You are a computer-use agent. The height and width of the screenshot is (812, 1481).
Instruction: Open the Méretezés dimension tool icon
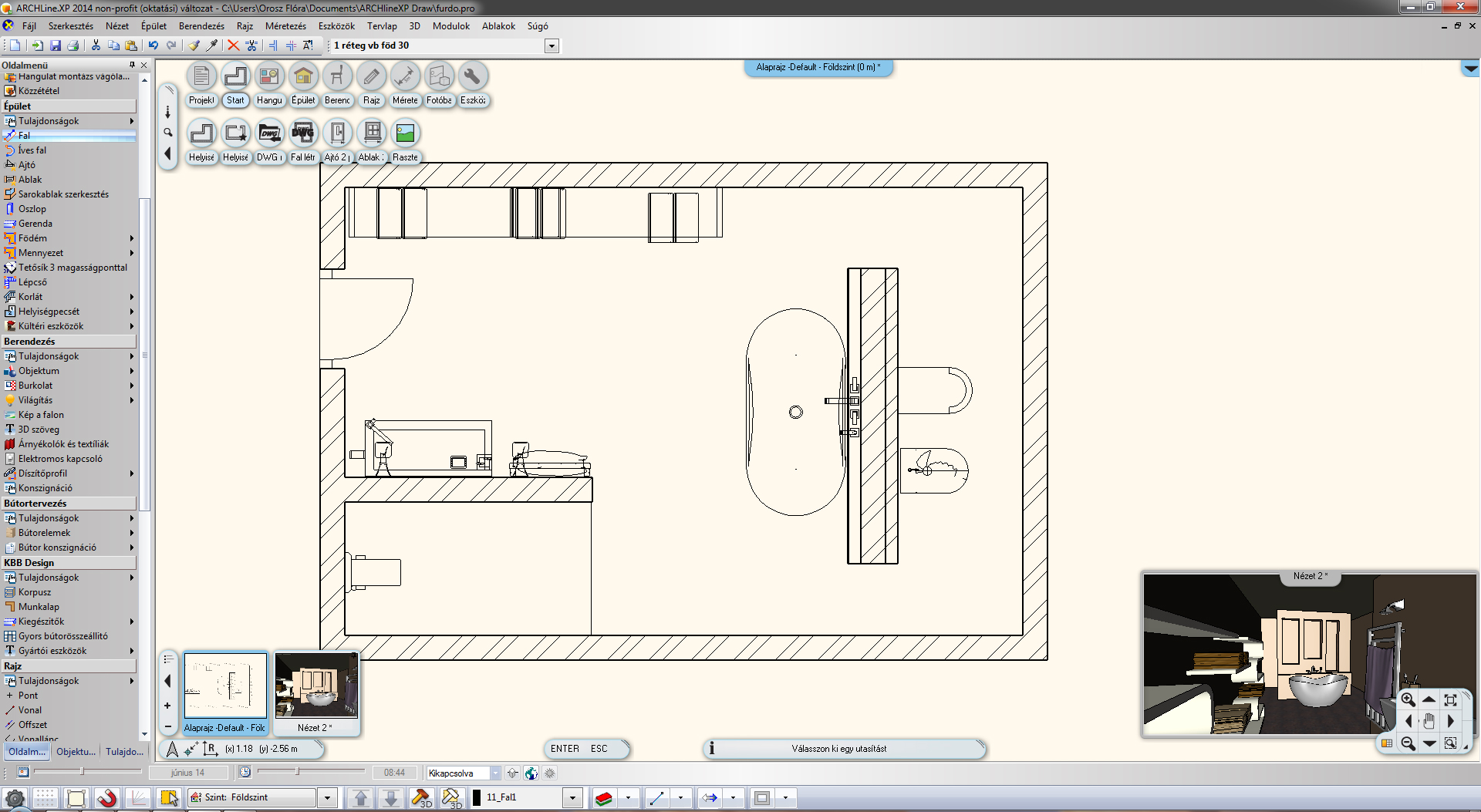pyautogui.click(x=404, y=76)
